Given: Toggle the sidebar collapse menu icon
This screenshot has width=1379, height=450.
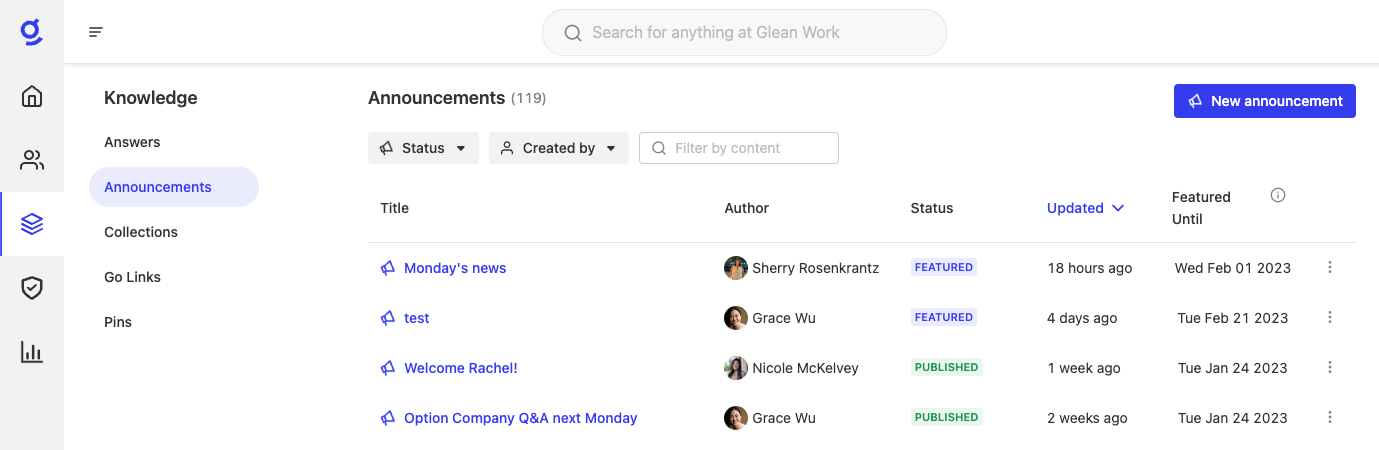Looking at the screenshot, I should click(96, 32).
